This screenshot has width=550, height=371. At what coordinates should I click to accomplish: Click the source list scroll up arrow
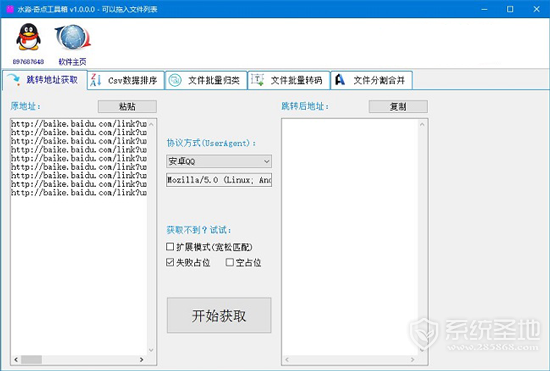[151, 124]
